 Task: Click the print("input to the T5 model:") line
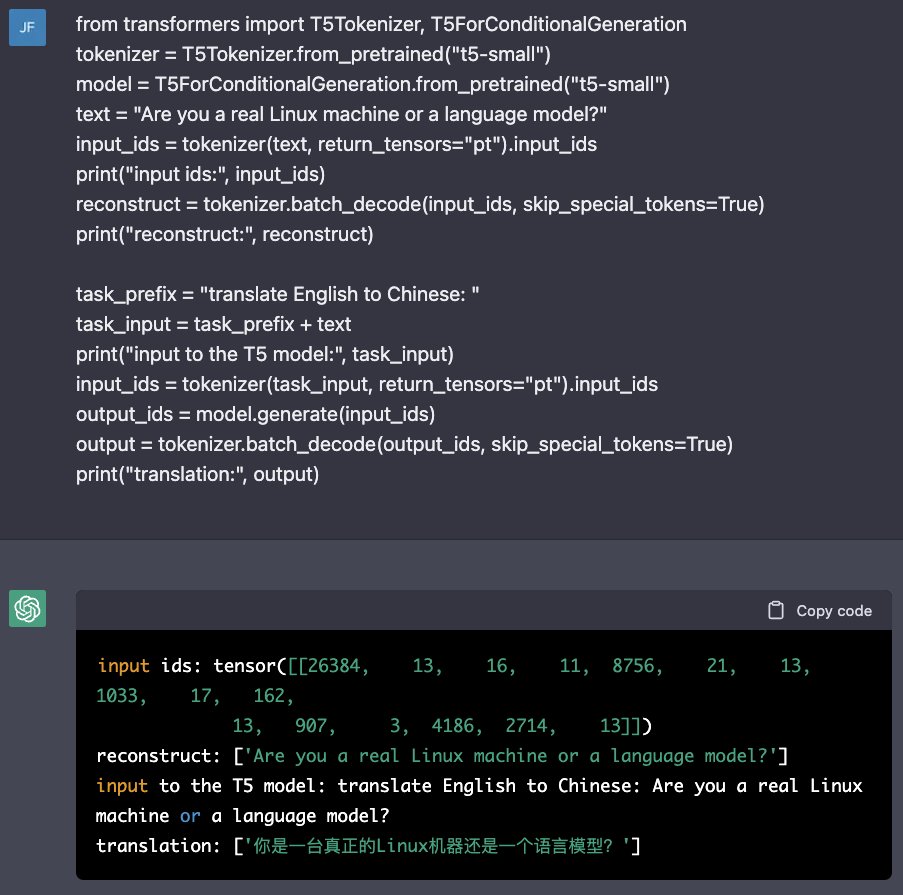pyautogui.click(x=264, y=354)
